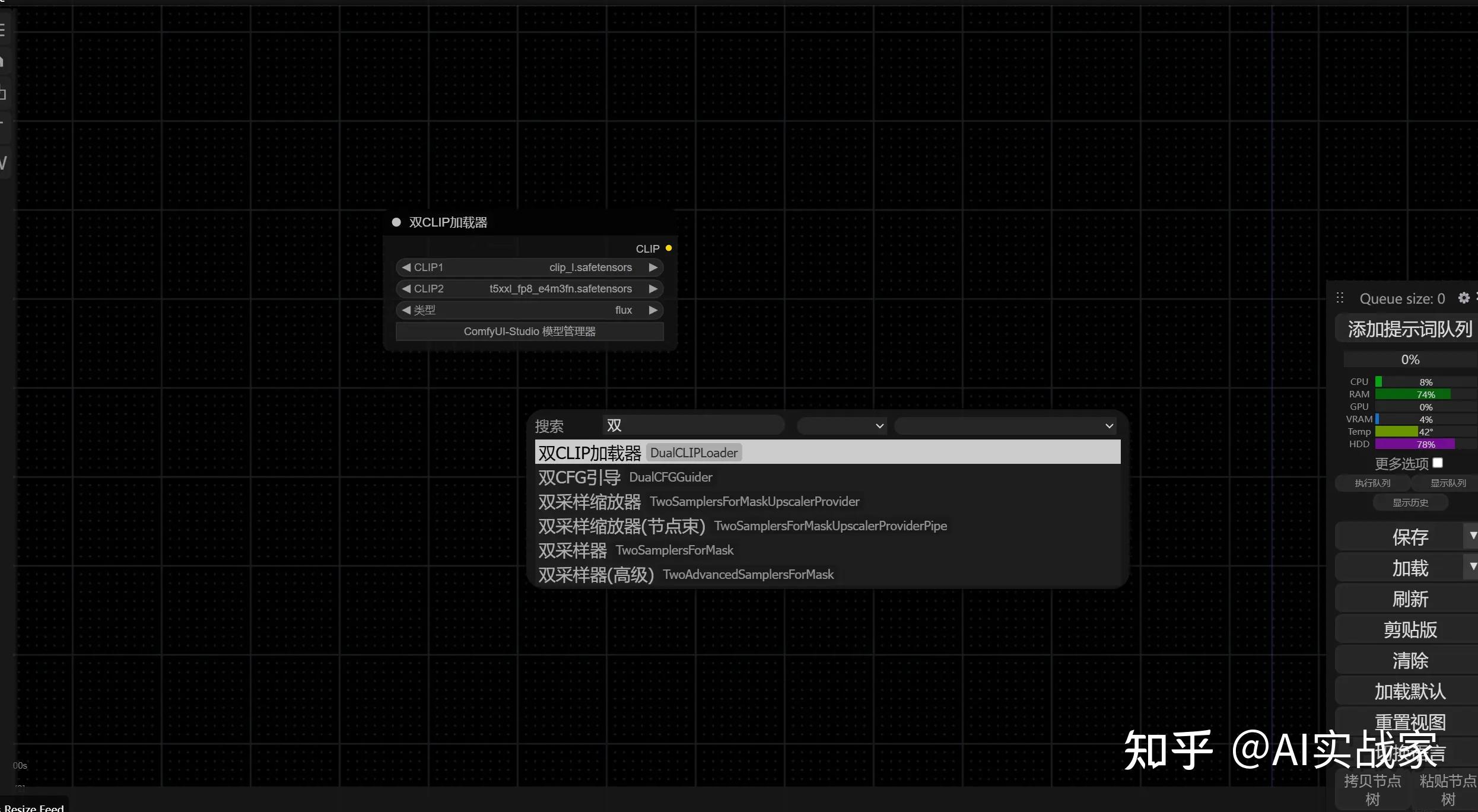Screen dimensions: 1478x812
Task: Click the search input field containing 双
Action: click(693, 425)
